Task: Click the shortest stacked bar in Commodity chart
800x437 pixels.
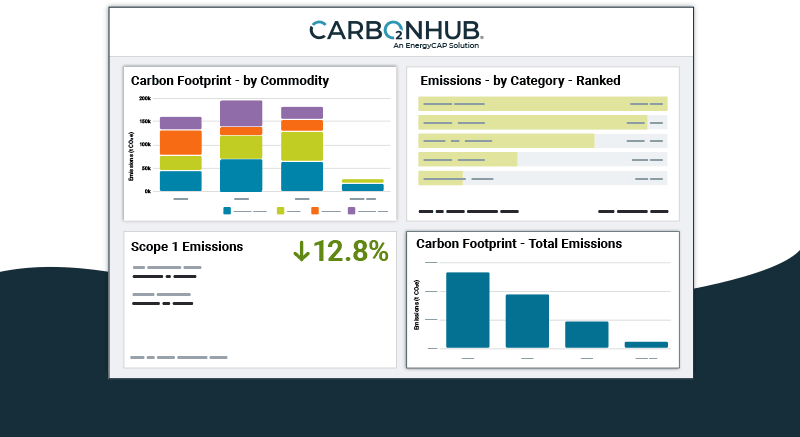Action: pos(362,185)
